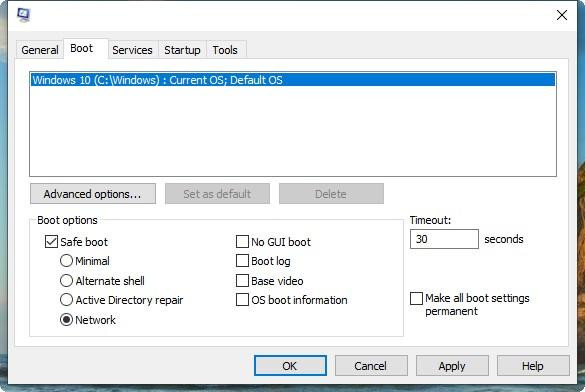
Task: Uncheck the Safe boot checkbox
Action: [x=51, y=242]
